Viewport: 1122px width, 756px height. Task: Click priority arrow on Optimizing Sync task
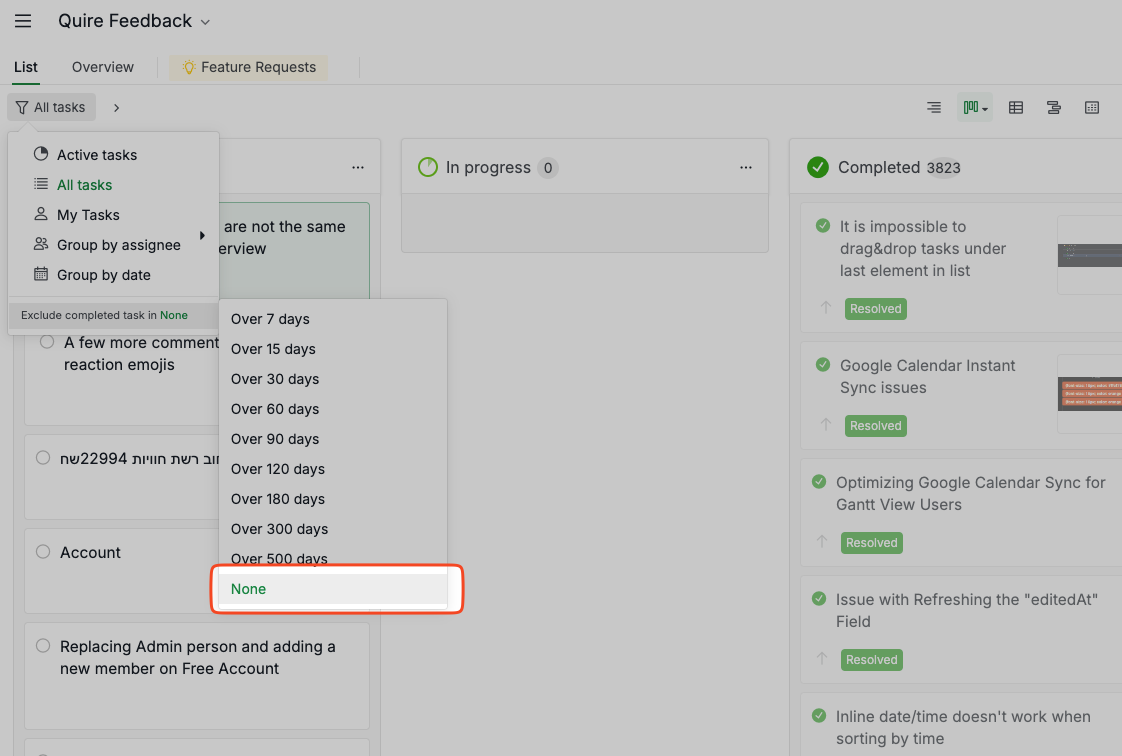pyautogui.click(x=821, y=541)
